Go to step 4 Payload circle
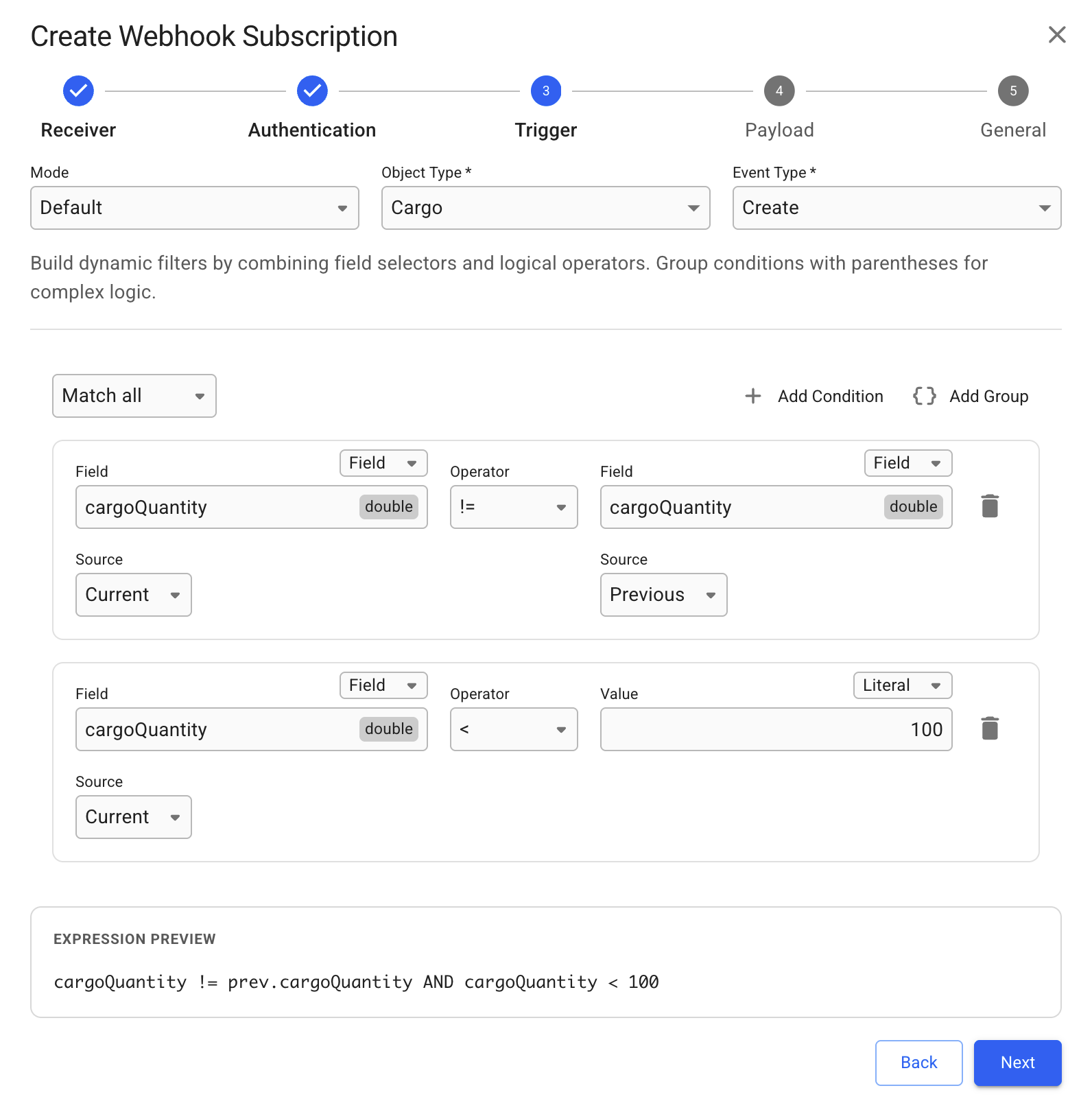Viewport: 1092px width, 1110px height. pos(779,91)
